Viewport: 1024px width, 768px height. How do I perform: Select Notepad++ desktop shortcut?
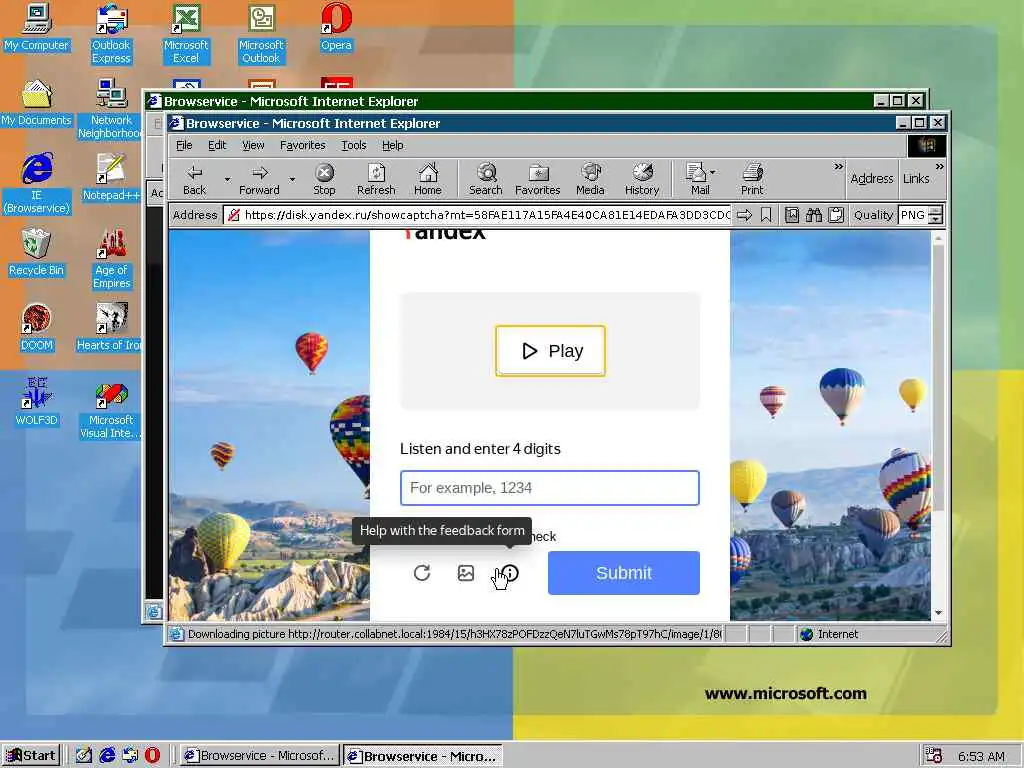point(111,177)
